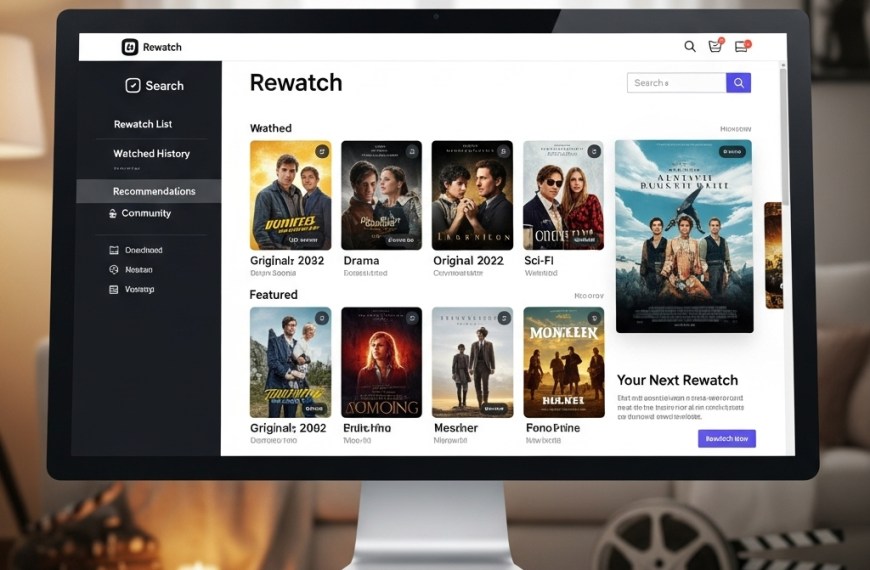Open the cart icon with notification badge
Screen dimensions: 870x570
click(x=715, y=46)
